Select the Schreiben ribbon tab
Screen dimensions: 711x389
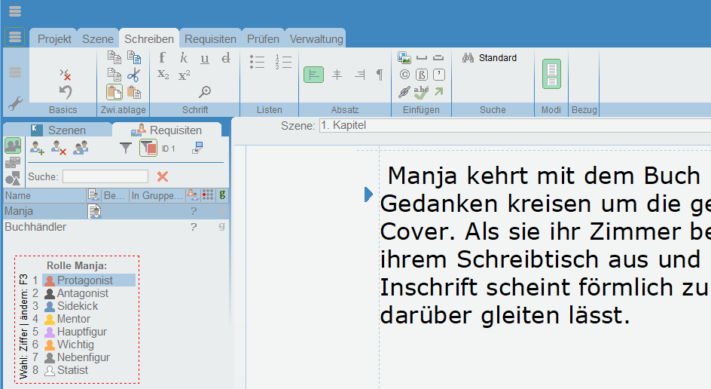pyautogui.click(x=149, y=39)
